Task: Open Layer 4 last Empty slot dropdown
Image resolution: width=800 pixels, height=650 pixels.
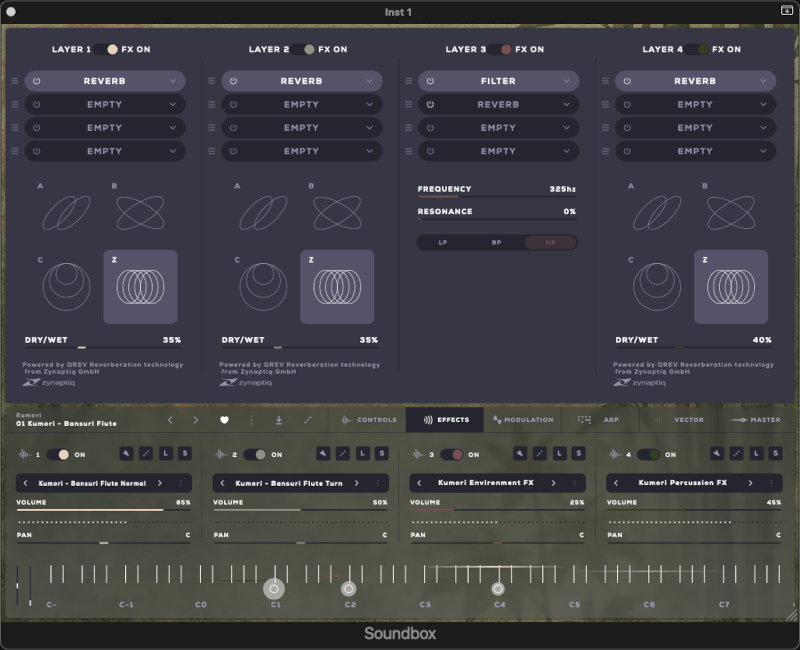Action: pos(763,152)
